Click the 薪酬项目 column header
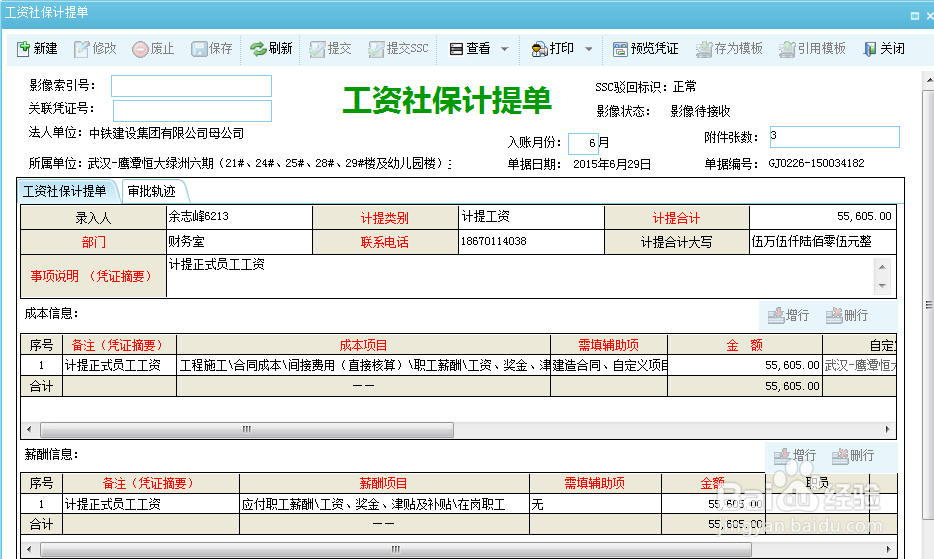Screen dimensions: 934x559 [x=384, y=483]
